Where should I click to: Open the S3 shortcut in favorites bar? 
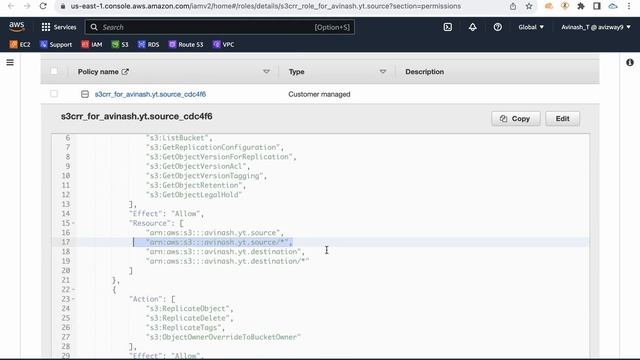pos(120,44)
